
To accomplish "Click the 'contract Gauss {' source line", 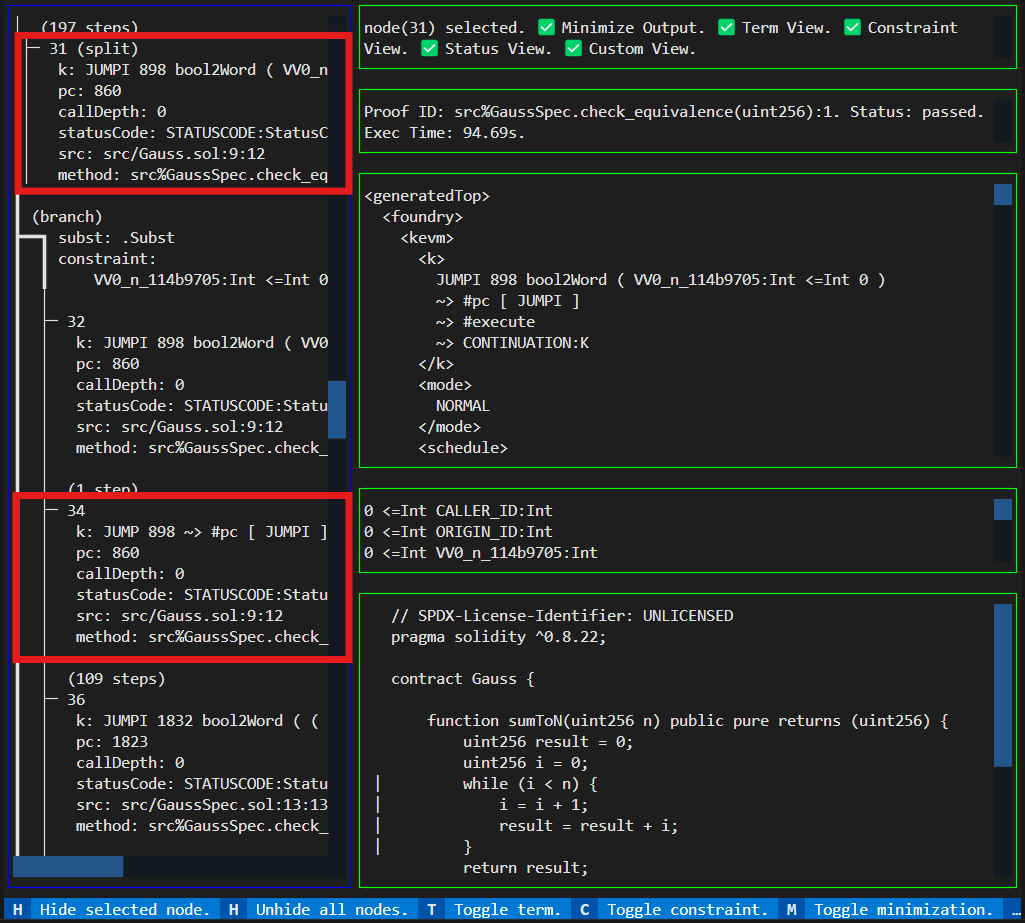I will (x=463, y=679).
